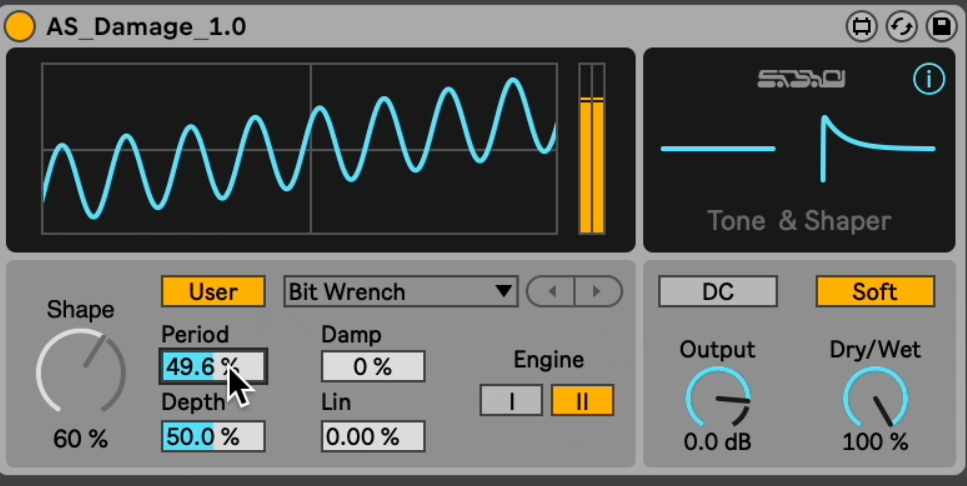
Task: Toggle the device activator power button
Action: 20,27
